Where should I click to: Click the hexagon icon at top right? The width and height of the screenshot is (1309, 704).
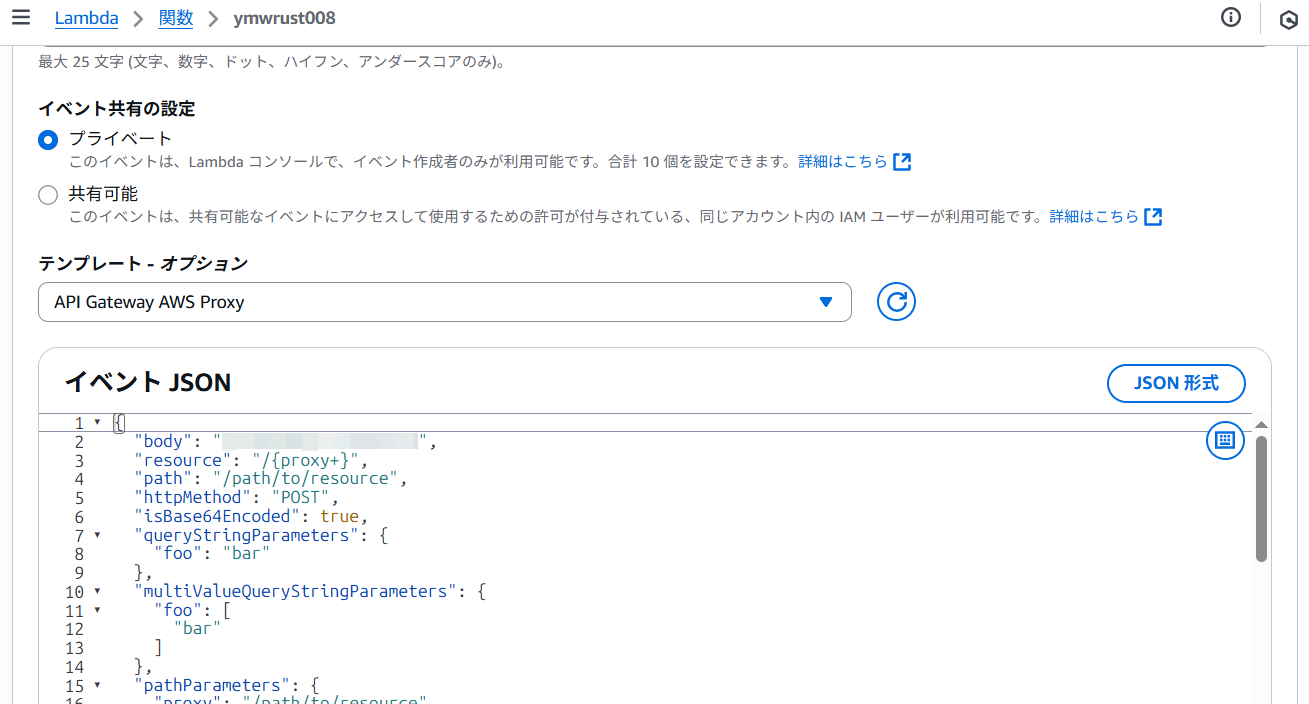(x=1289, y=19)
